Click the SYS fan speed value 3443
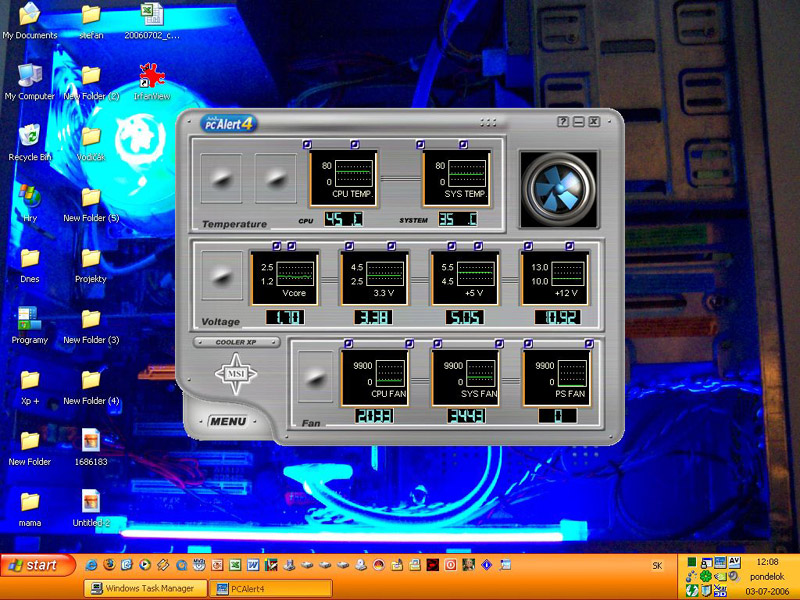 466,416
